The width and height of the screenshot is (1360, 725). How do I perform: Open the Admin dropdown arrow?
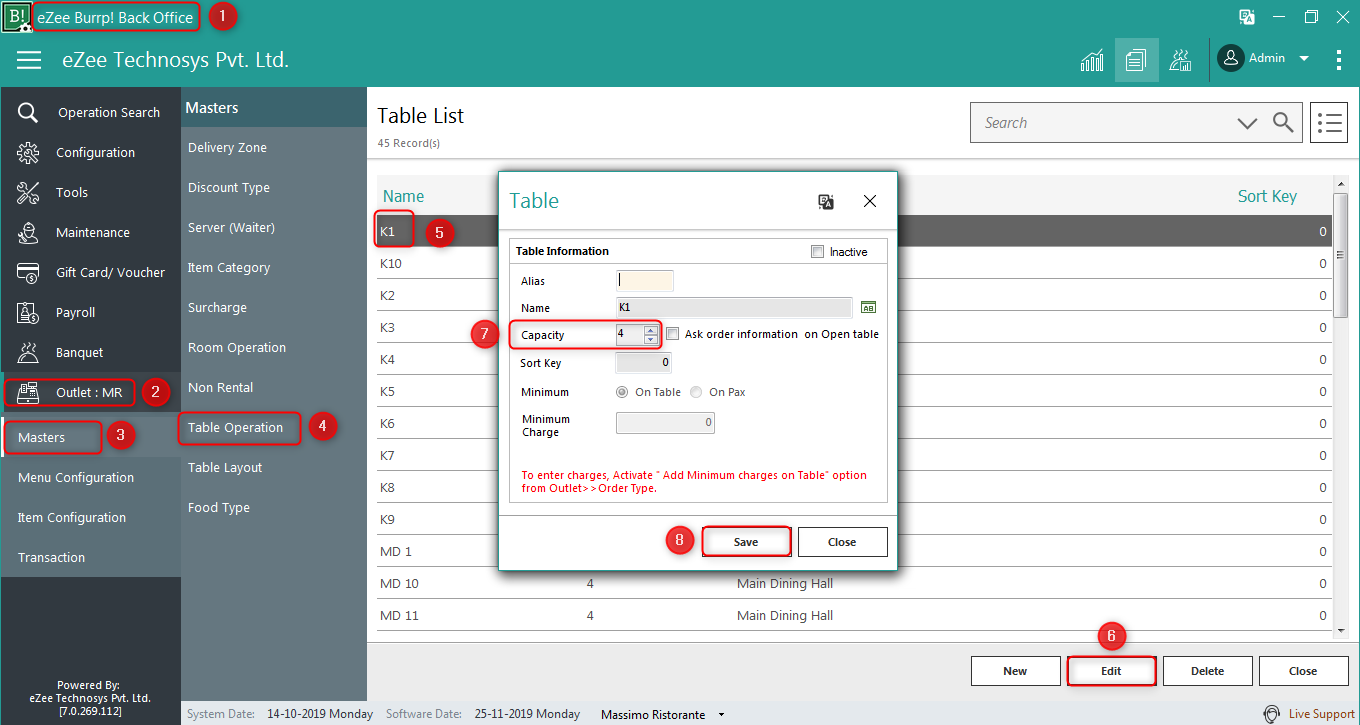pos(1304,59)
